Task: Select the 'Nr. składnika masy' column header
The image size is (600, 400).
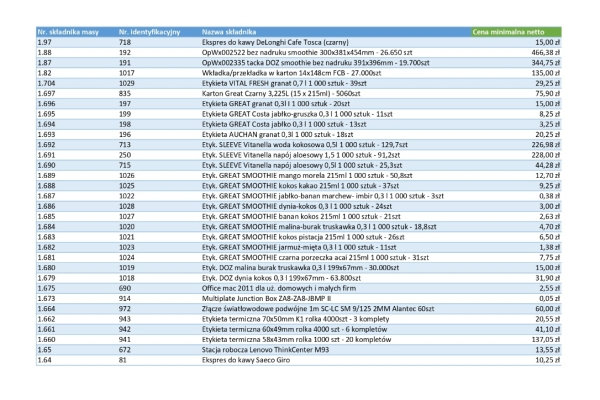Action: click(x=68, y=32)
